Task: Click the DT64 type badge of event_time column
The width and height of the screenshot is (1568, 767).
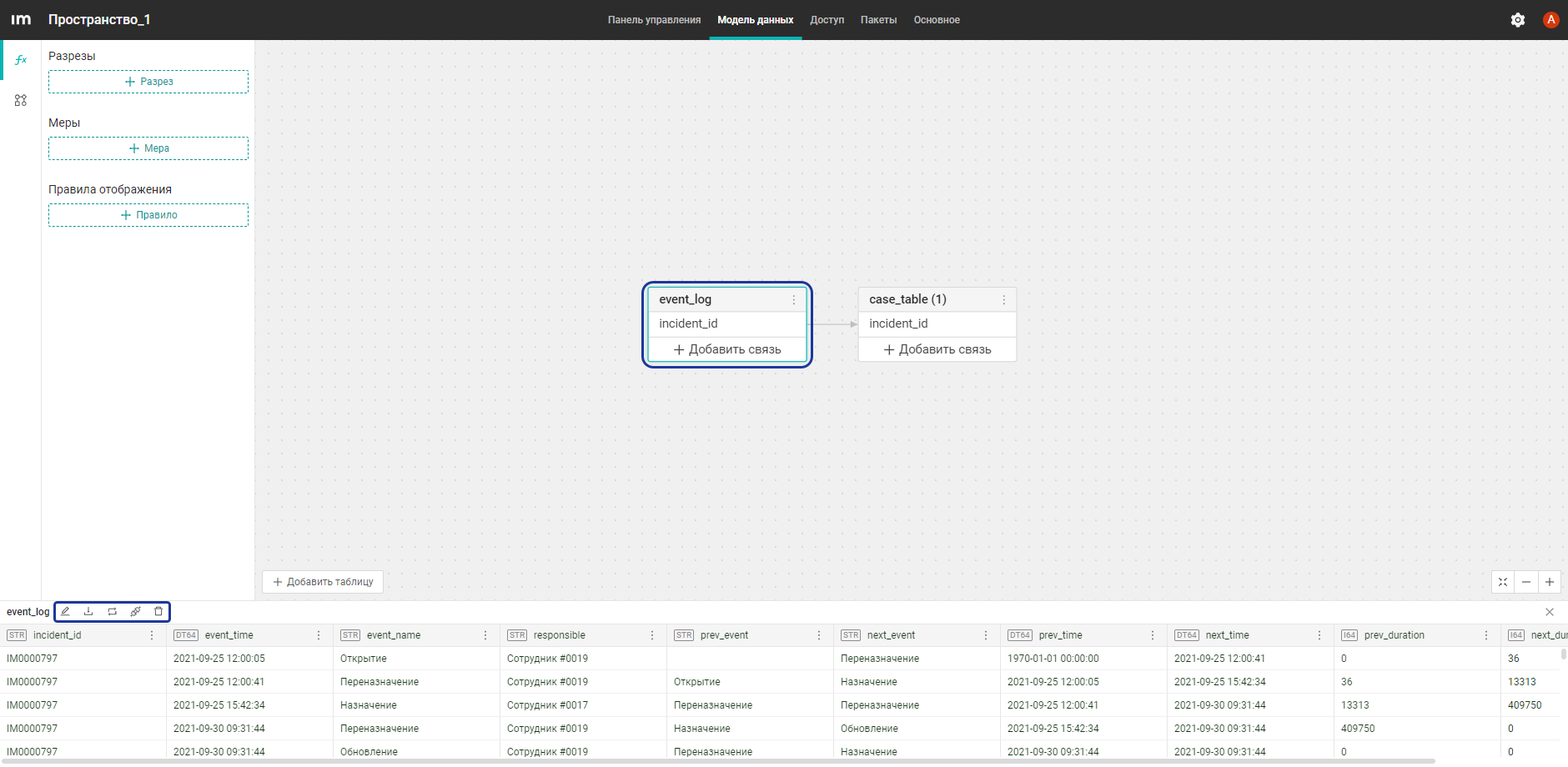Action: [186, 635]
